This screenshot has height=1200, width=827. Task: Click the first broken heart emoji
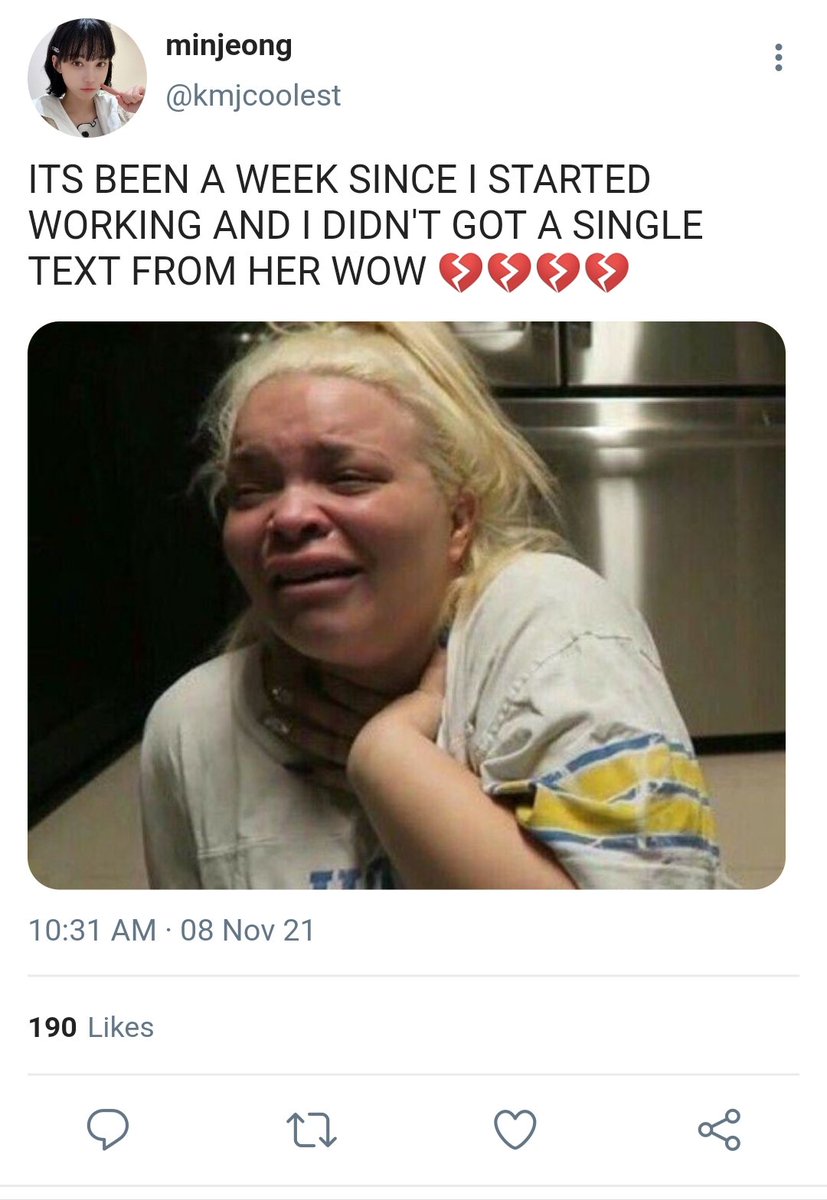pos(461,271)
